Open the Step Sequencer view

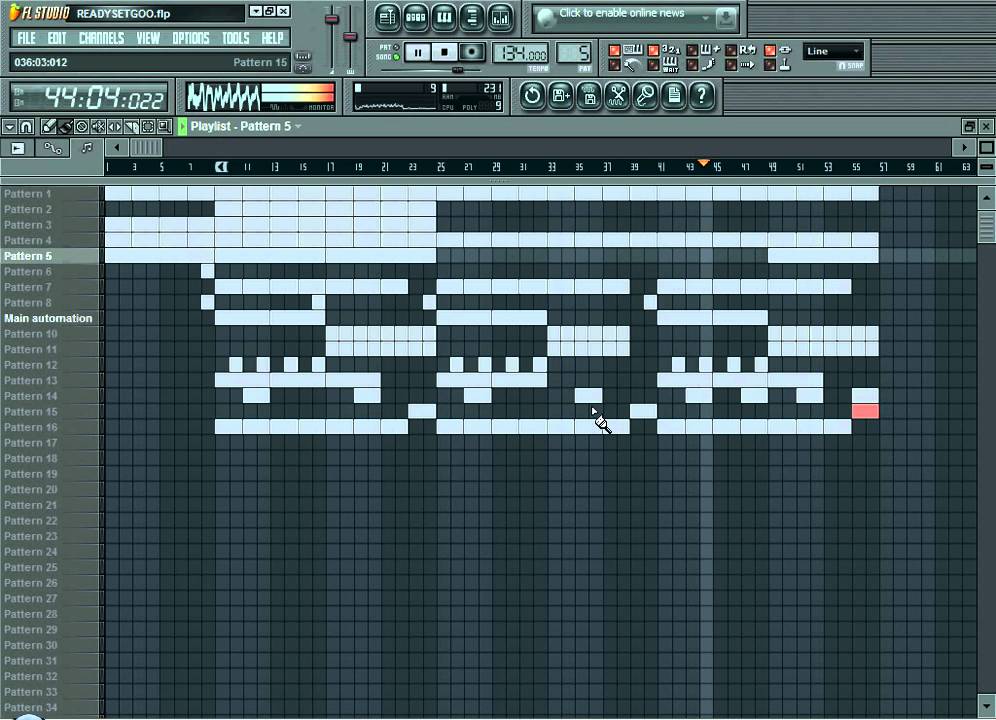[x=415, y=17]
